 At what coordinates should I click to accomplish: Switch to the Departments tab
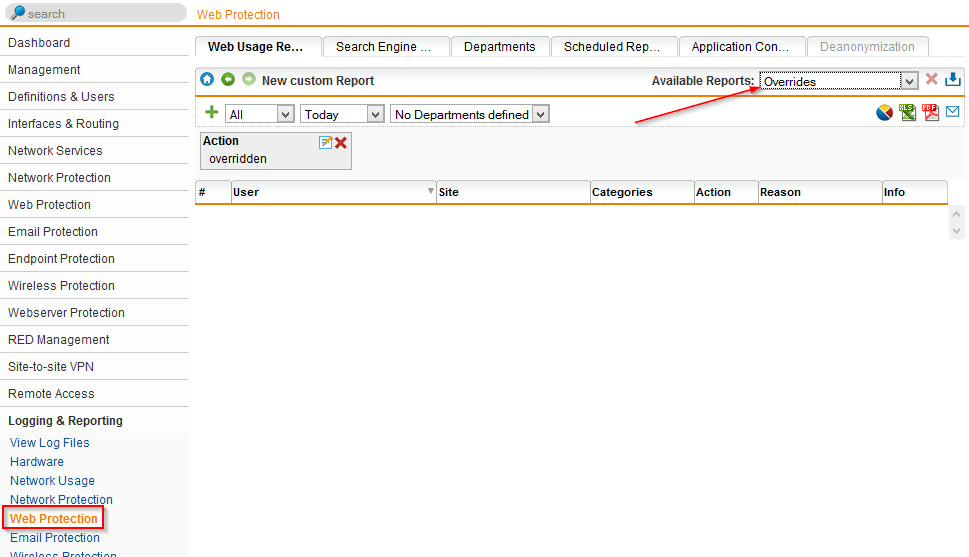click(x=499, y=47)
